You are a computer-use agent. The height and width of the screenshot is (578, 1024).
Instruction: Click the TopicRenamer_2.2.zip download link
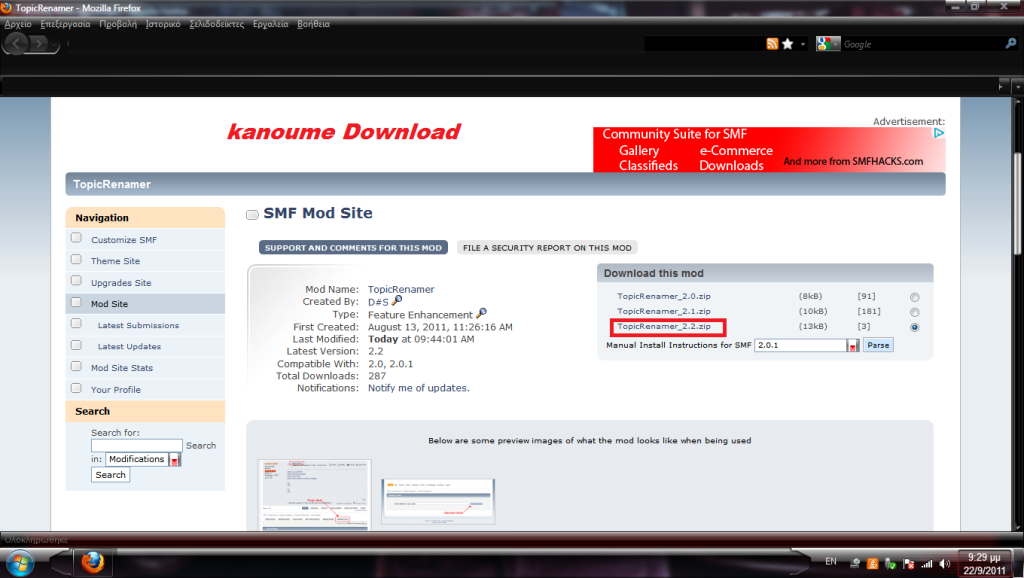pyautogui.click(x=664, y=327)
